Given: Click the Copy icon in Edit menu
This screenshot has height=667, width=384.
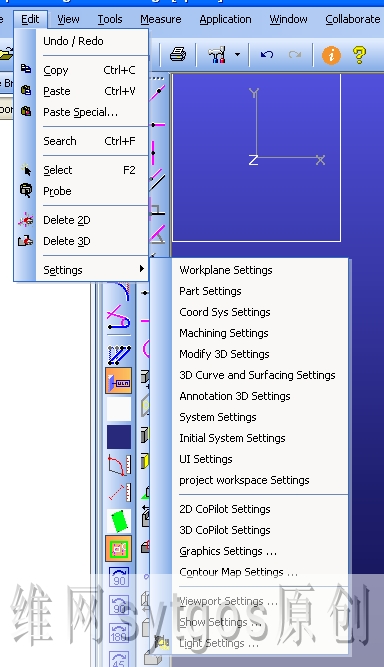Looking at the screenshot, I should pos(26,68).
